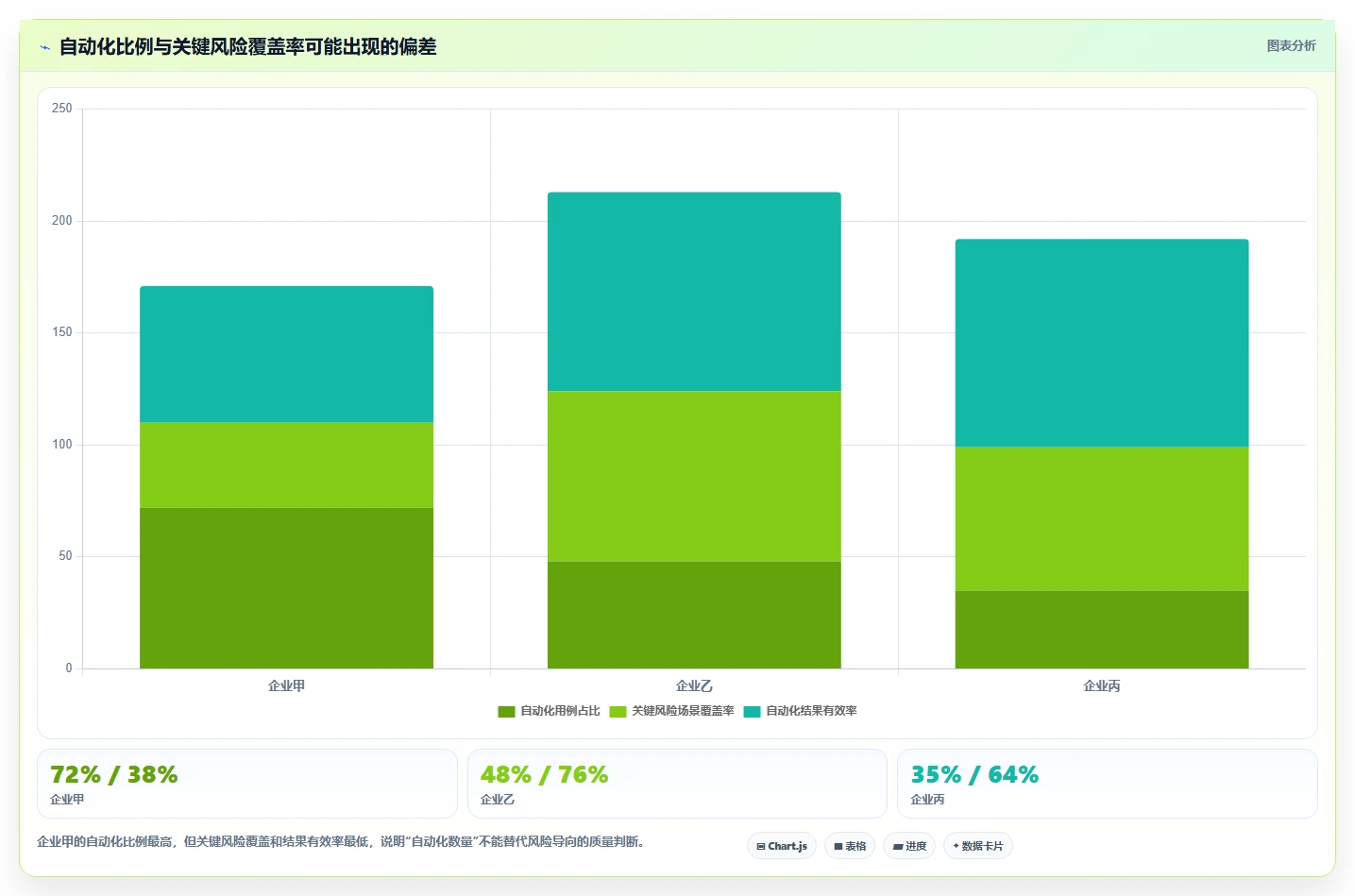Select the 35% / 64% 企业丙 card

(1107, 784)
